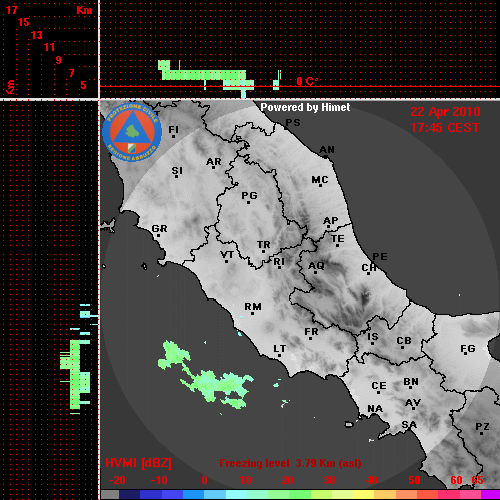Select the time '17:45 CEST'
Screen dimensions: 500x500
(445, 128)
